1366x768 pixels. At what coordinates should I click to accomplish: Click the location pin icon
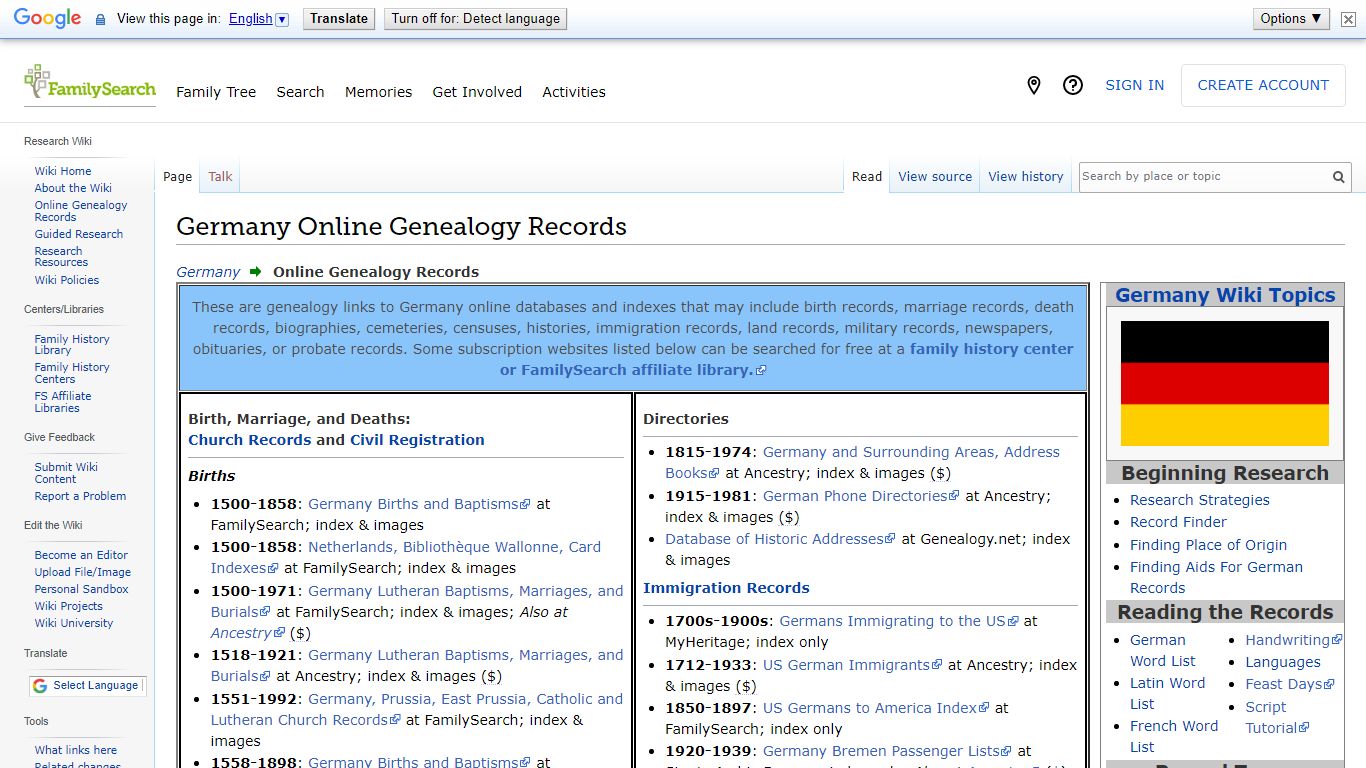click(x=1034, y=86)
